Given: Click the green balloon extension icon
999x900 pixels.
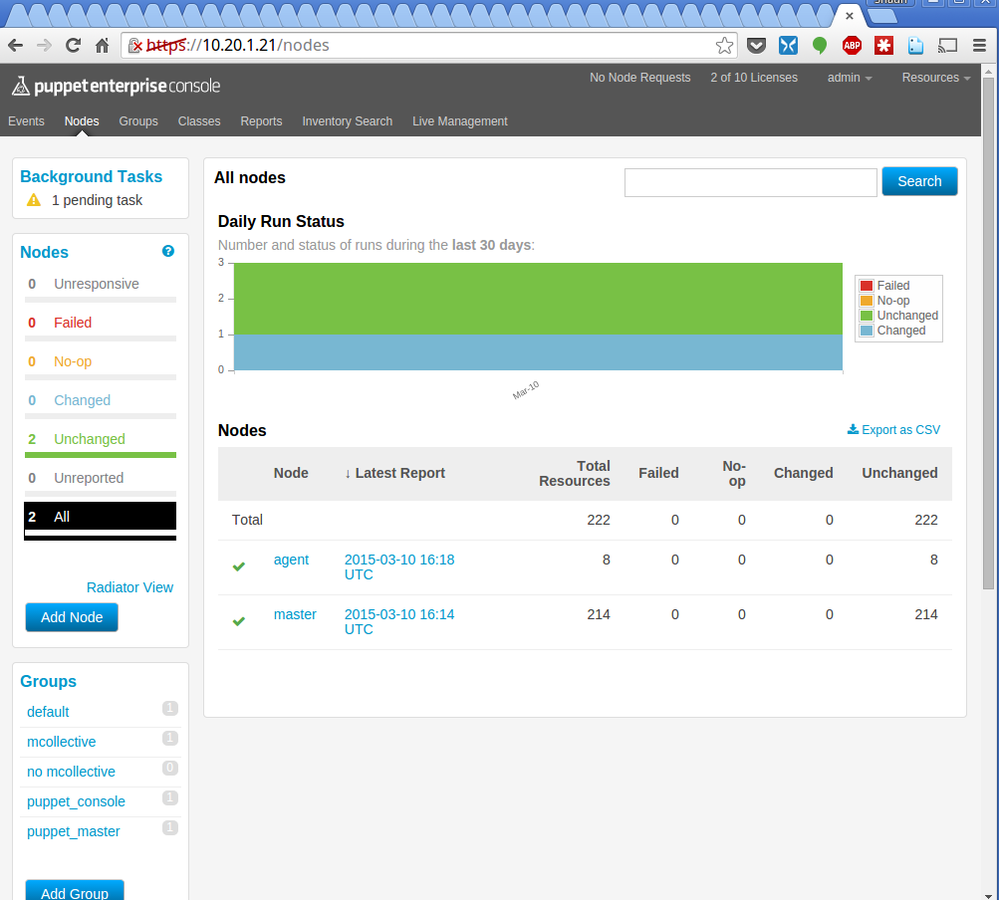Looking at the screenshot, I should (x=820, y=45).
